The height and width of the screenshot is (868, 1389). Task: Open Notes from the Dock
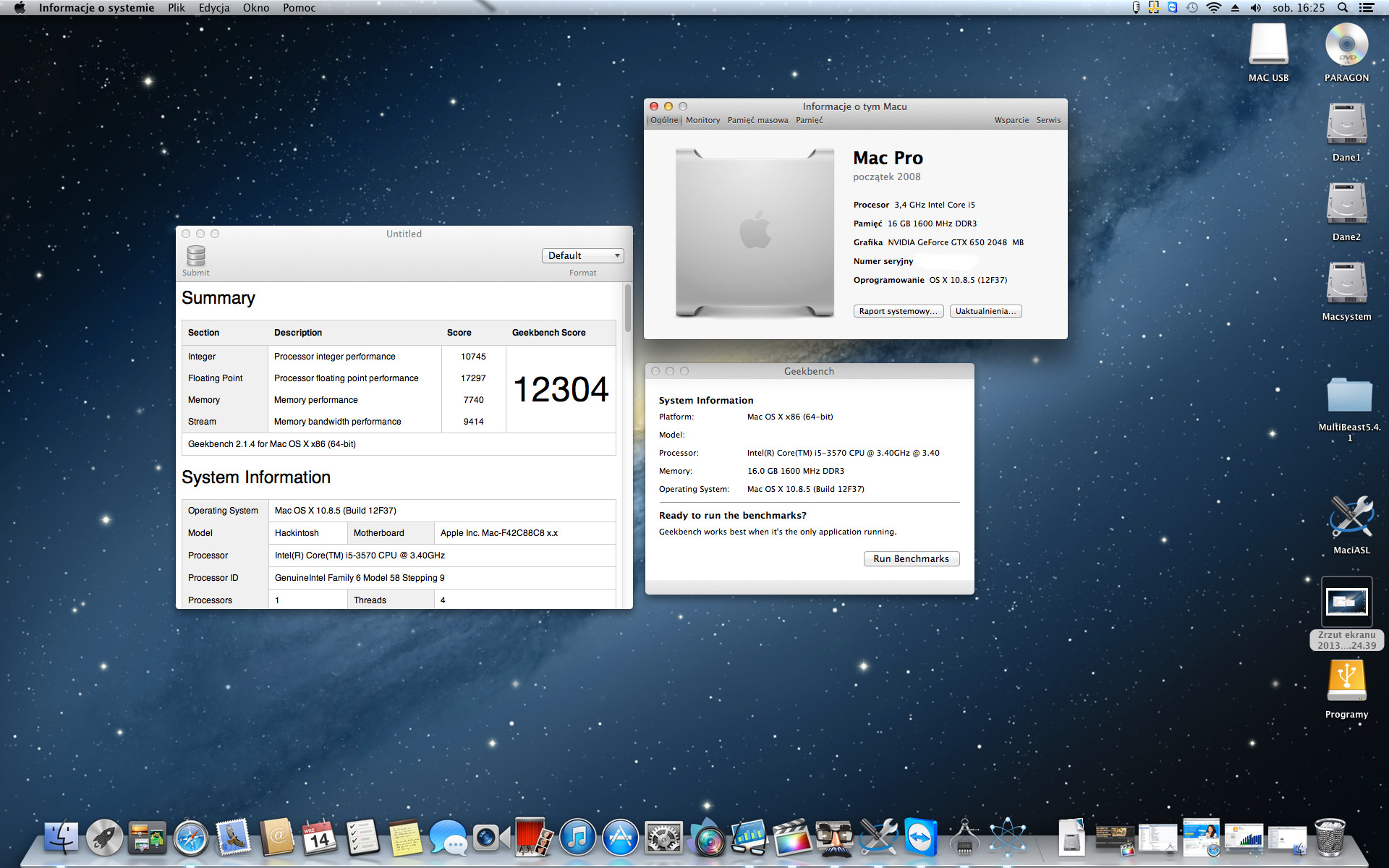pyautogui.click(x=405, y=838)
